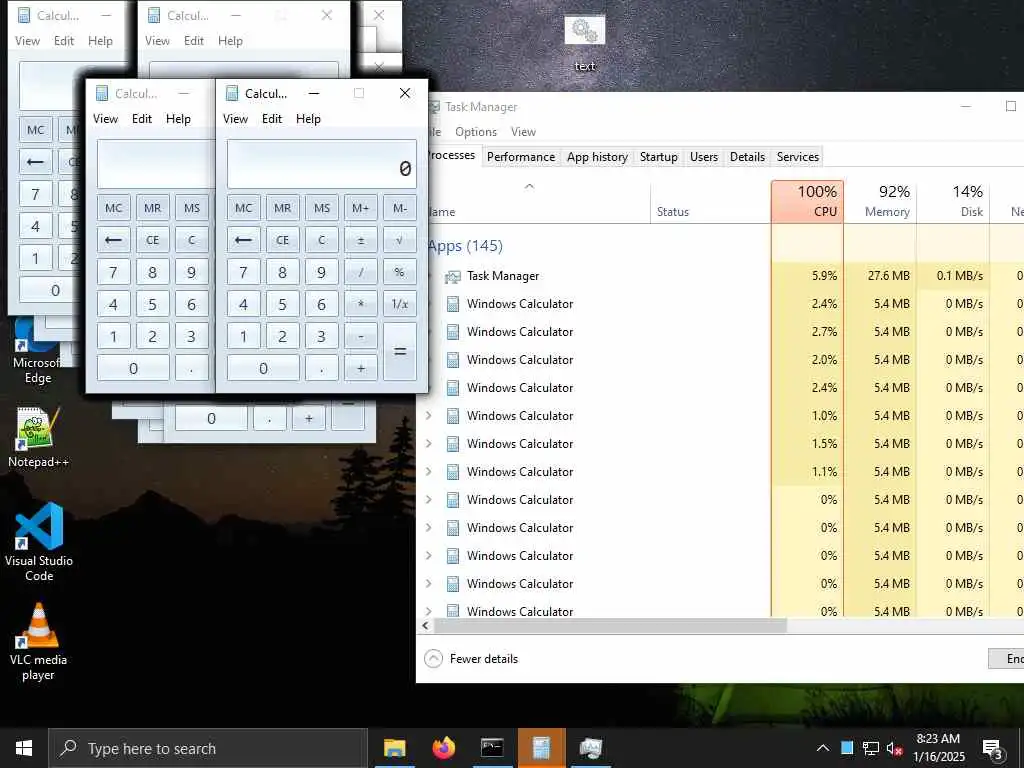Screen dimensions: 1024x768
Task: Show hidden system tray icons
Action: point(823,748)
